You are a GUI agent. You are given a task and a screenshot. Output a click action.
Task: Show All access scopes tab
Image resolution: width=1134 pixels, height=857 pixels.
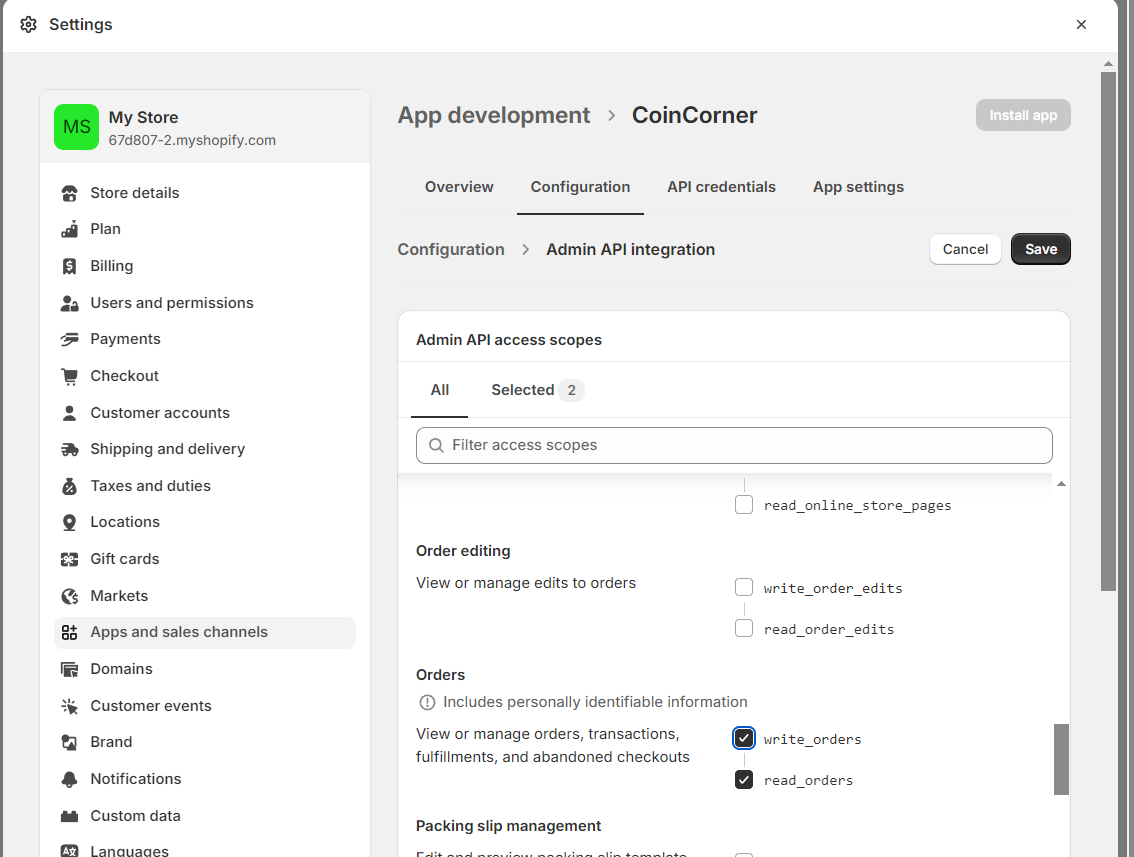(440, 391)
